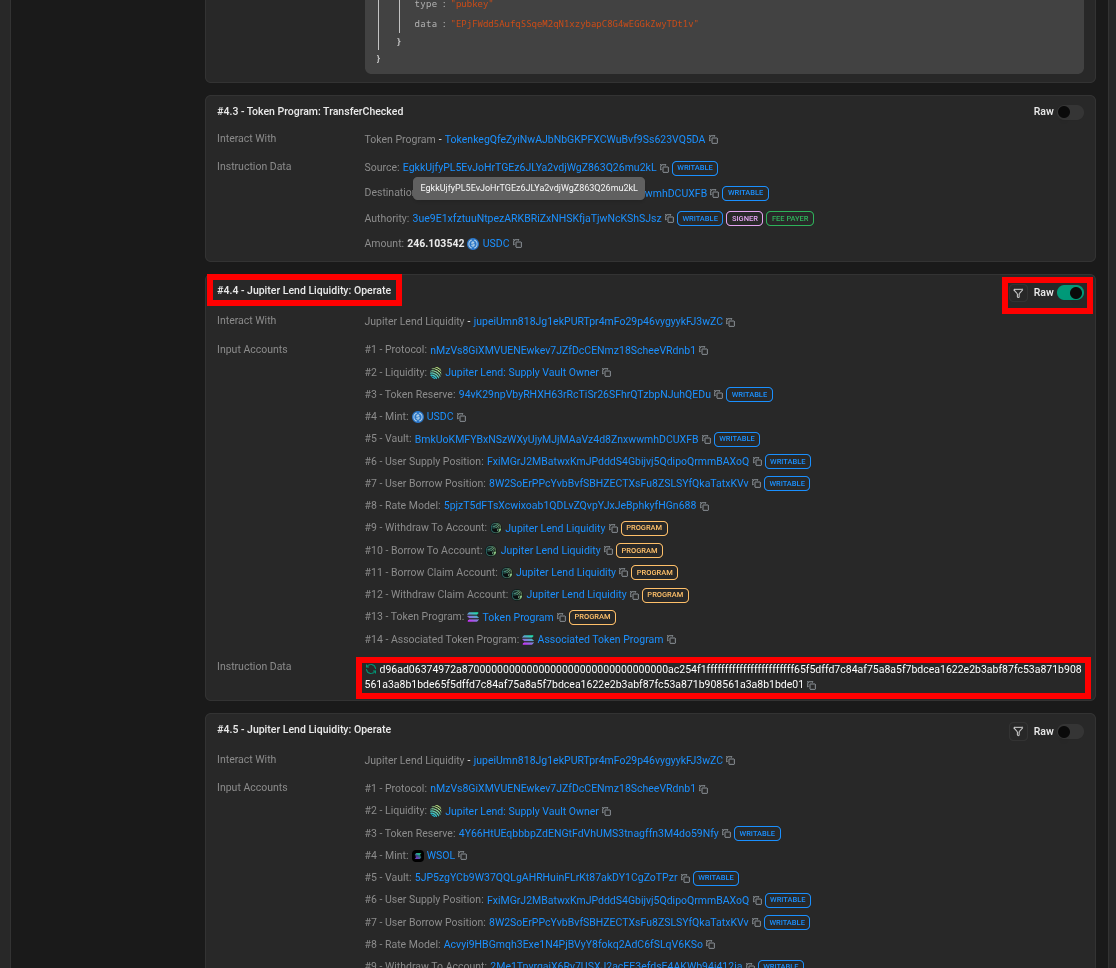The height and width of the screenshot is (968, 1116).
Task: Copy the Source address in #4.3
Action: coord(664,168)
